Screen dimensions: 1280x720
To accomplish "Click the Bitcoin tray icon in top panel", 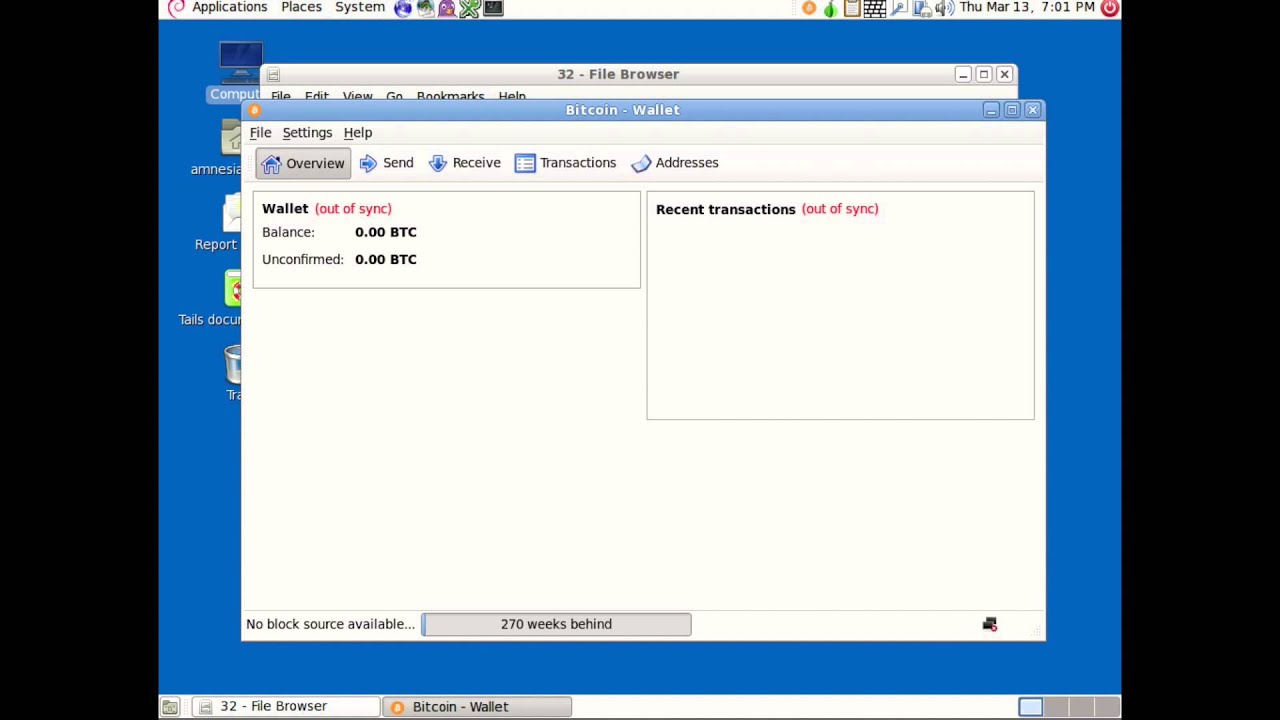I will 809,8.
